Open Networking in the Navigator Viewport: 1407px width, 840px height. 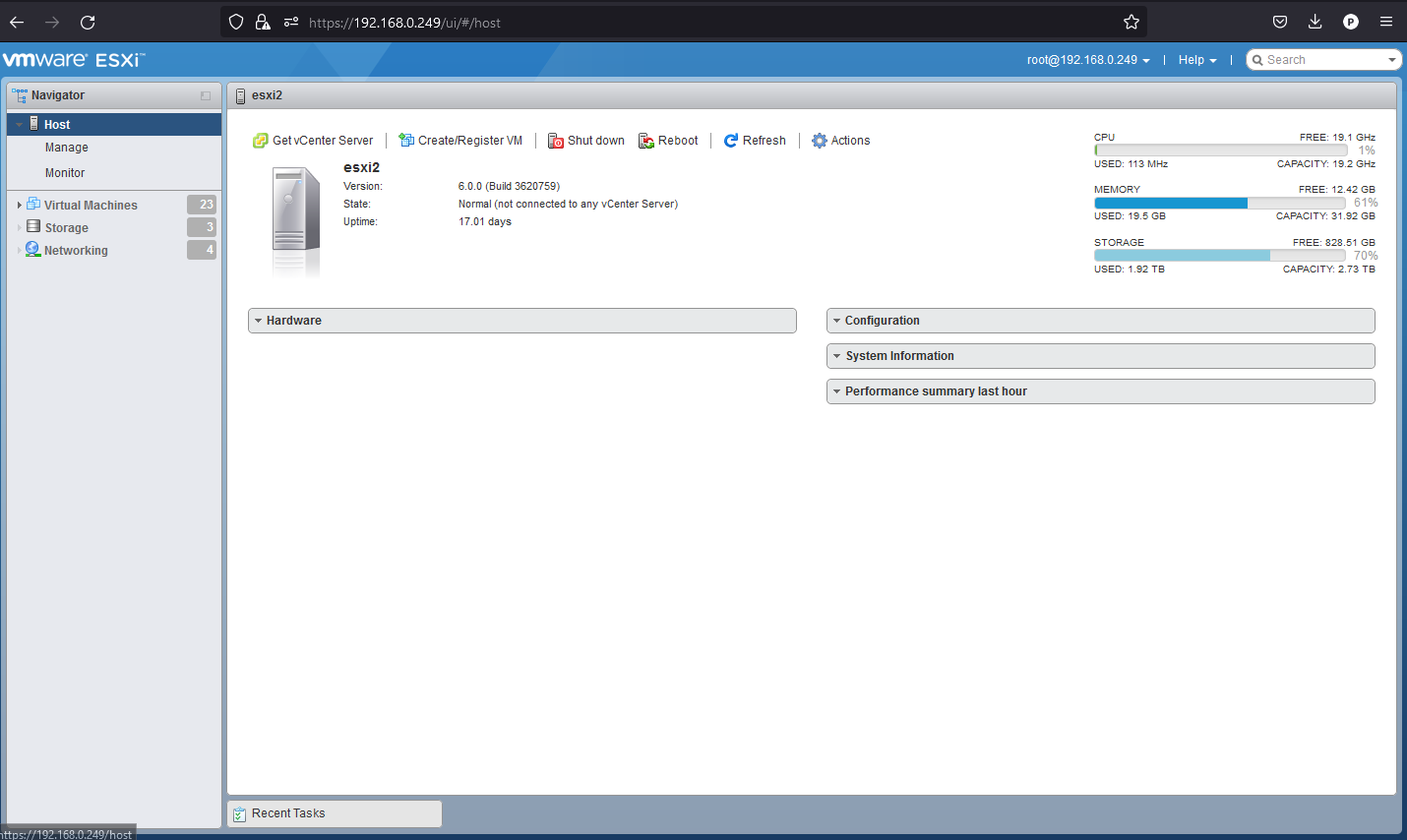click(x=76, y=251)
